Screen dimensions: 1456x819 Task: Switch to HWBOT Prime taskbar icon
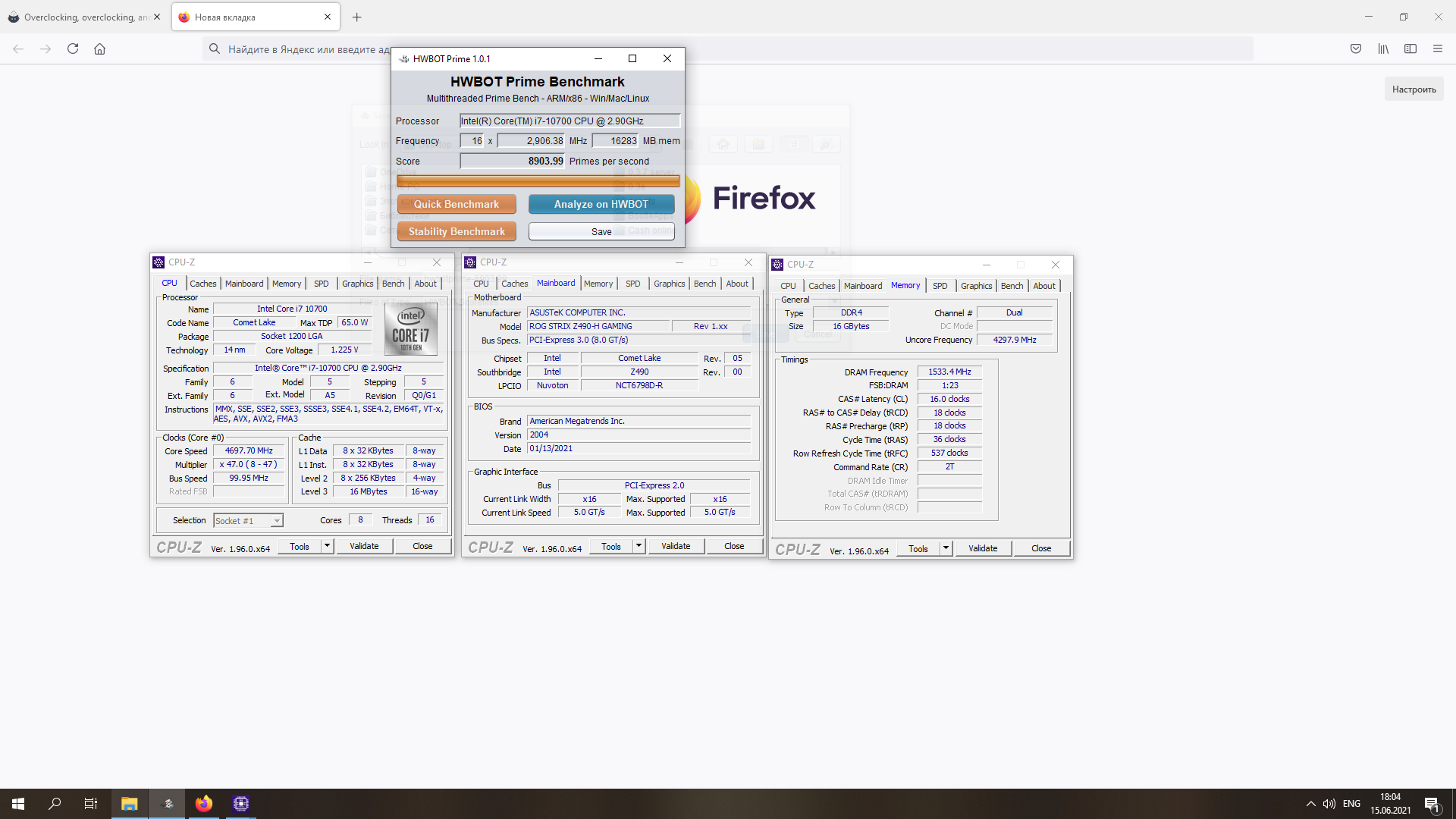168,804
